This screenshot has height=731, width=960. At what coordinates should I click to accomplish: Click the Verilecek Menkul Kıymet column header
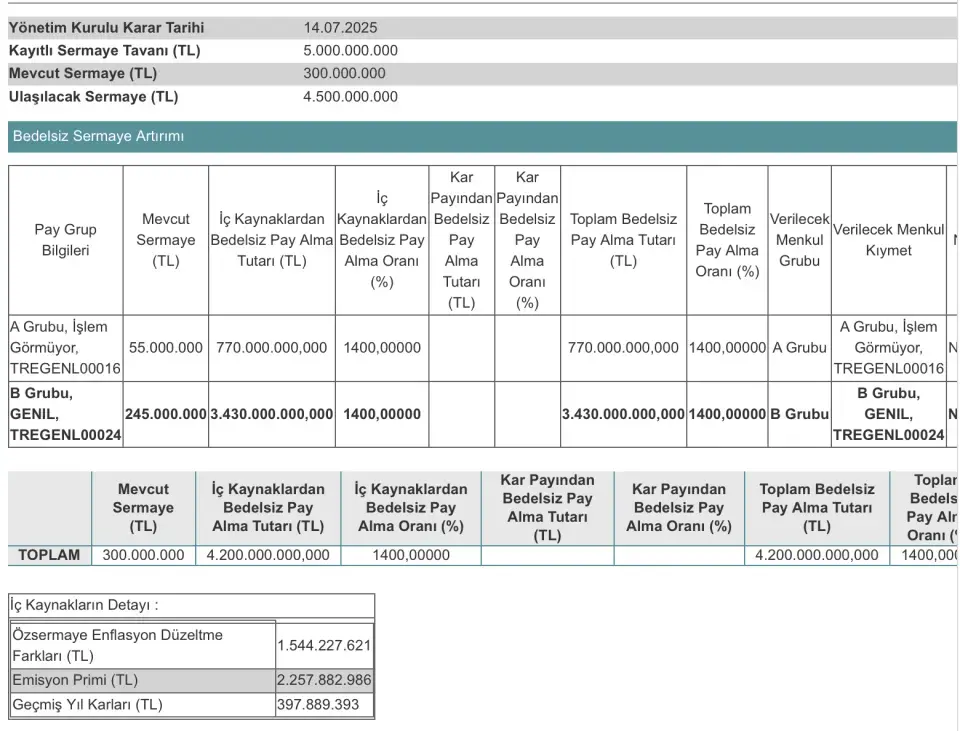[x=888, y=240]
